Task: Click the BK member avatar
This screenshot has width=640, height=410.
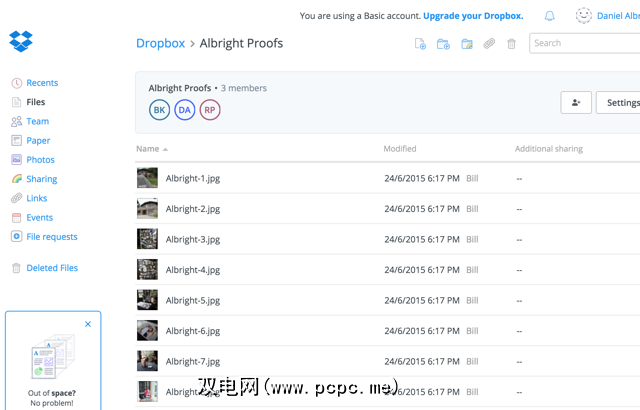Action: point(160,110)
